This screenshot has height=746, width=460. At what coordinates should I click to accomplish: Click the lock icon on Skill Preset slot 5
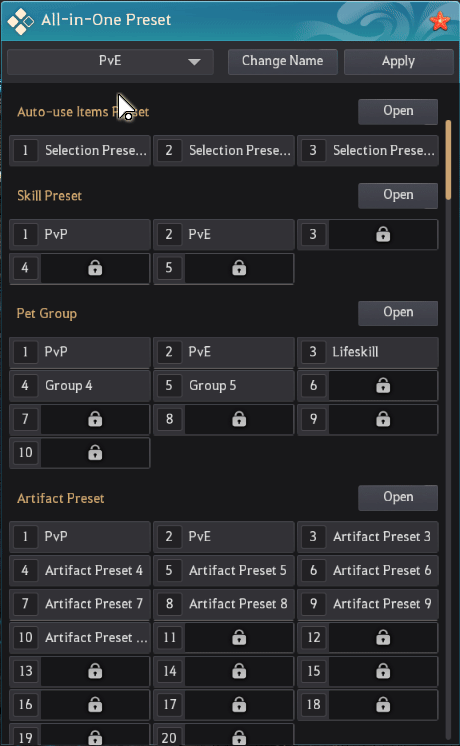[239, 268]
